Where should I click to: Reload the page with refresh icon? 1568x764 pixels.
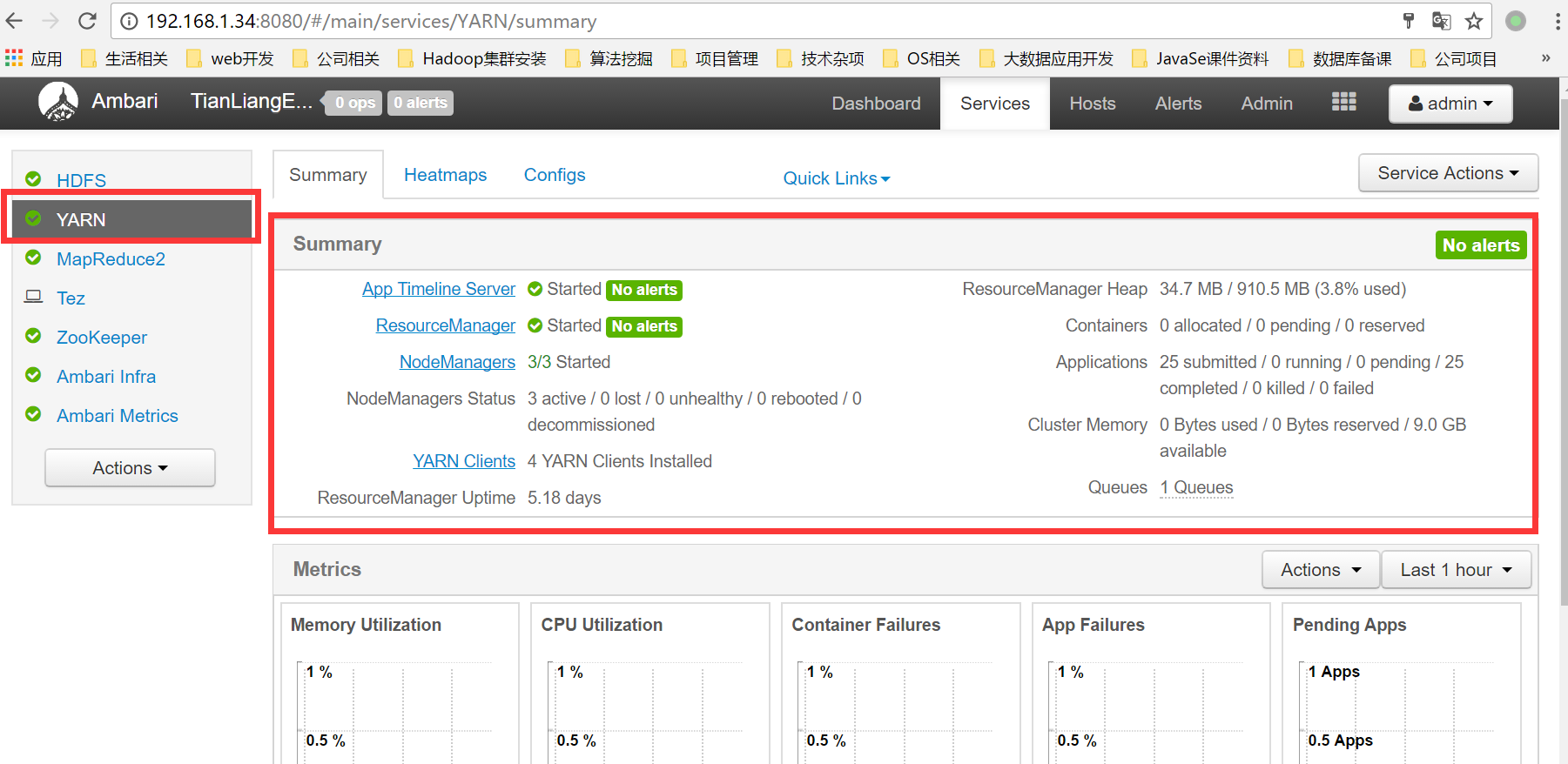(x=87, y=21)
